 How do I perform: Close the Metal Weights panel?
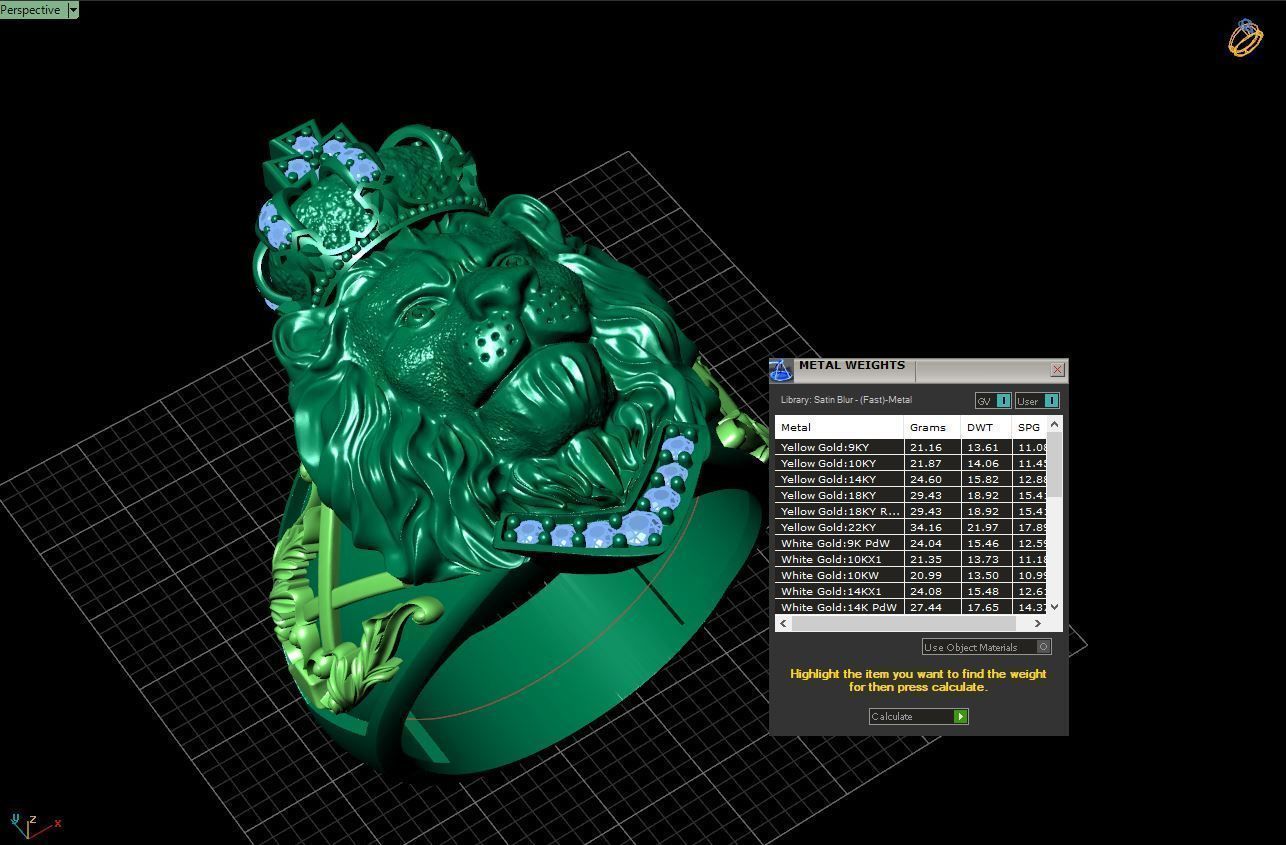coord(1057,369)
